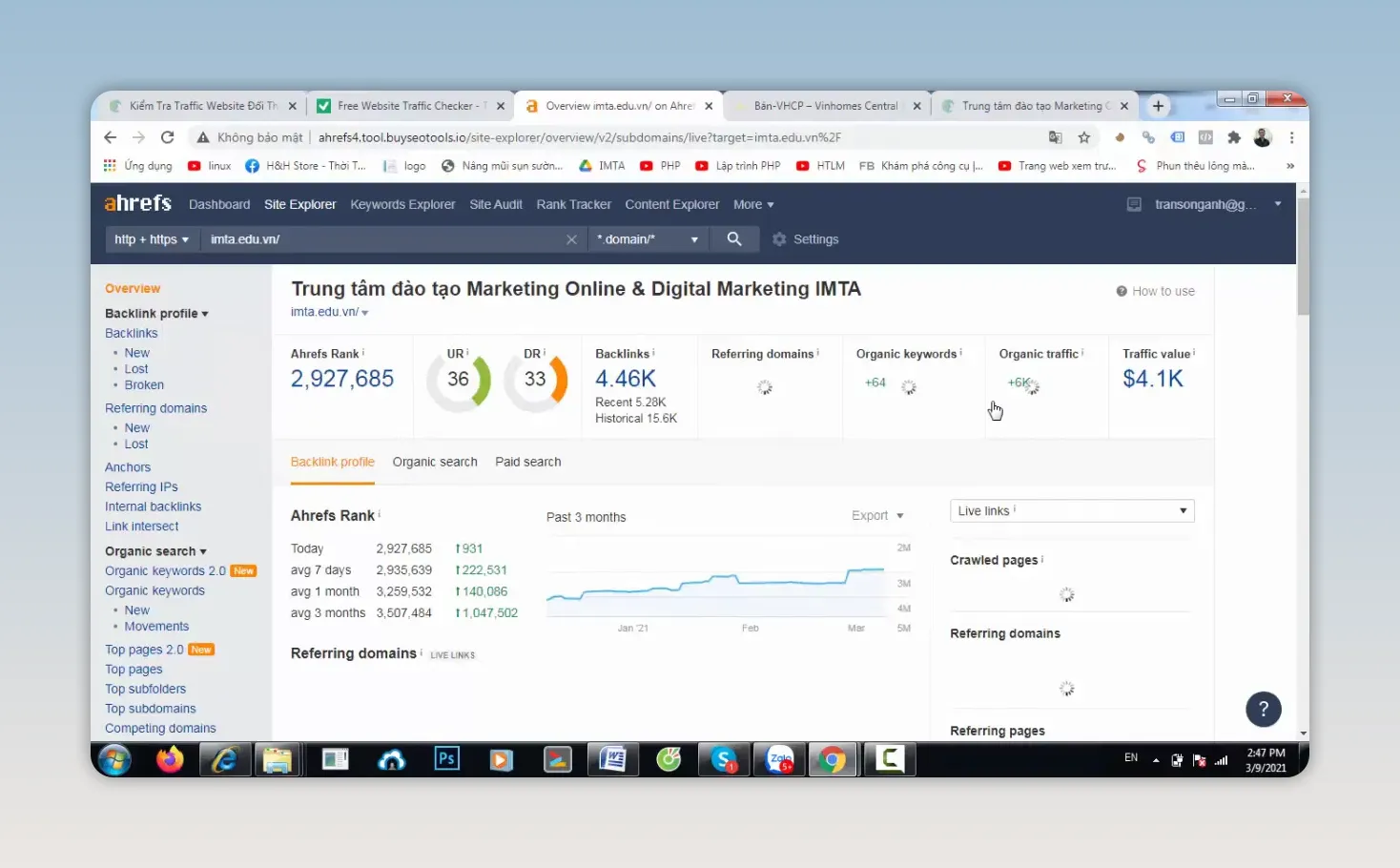Bookmark this page with star icon
Image resolution: width=1400 pixels, height=868 pixels.
pos(1084,137)
